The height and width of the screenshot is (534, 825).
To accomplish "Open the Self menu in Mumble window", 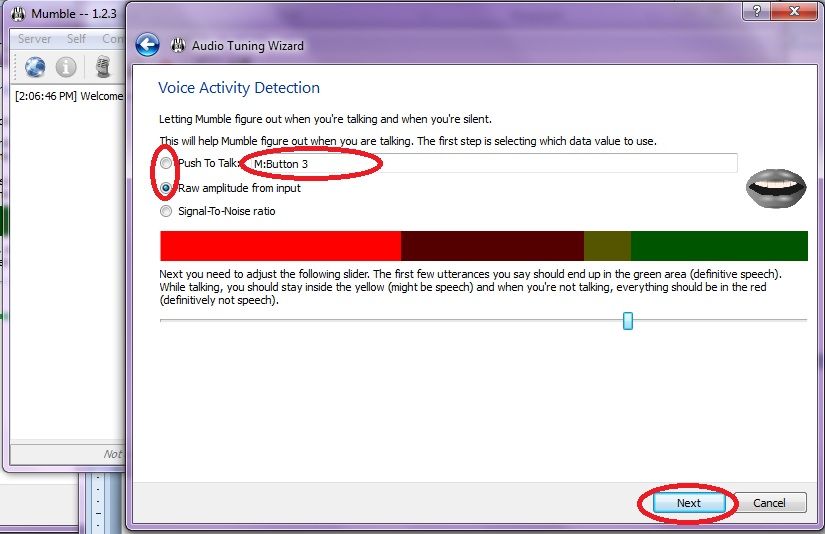I will 76,39.
